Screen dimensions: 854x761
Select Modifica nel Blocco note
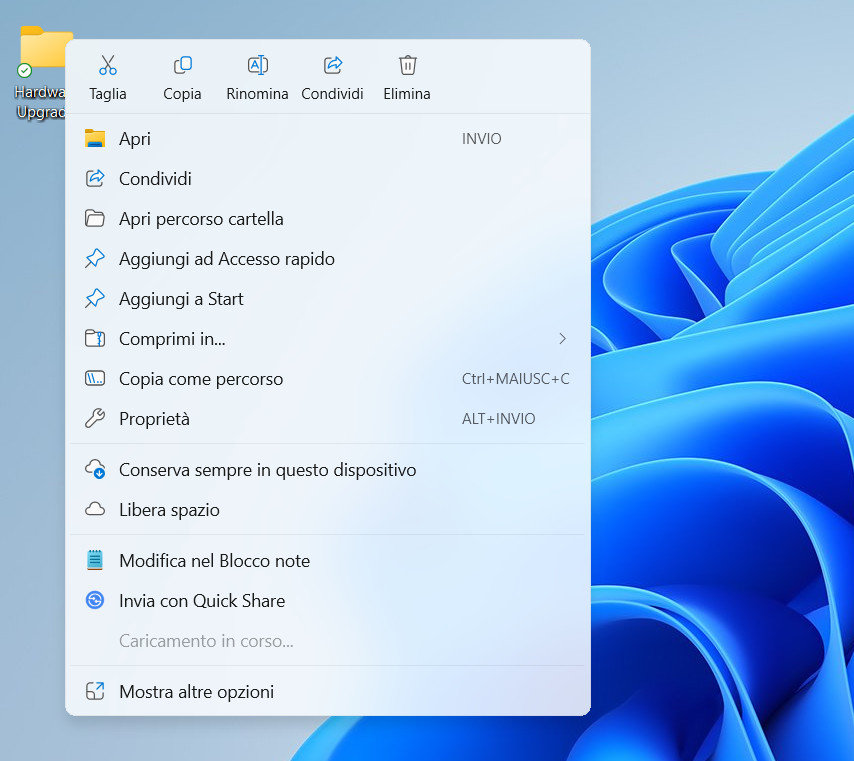(214, 561)
